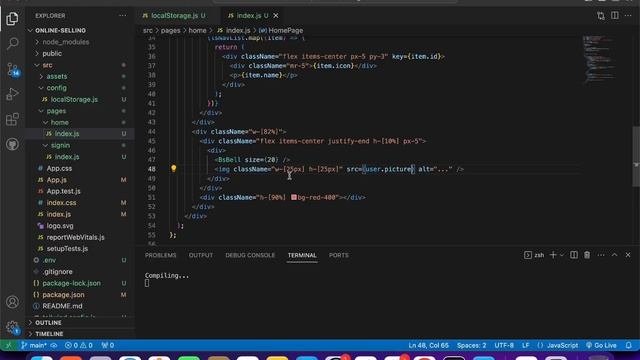Click Spaces: 2 indentation setting
The image size is (640, 360).
coord(471,345)
